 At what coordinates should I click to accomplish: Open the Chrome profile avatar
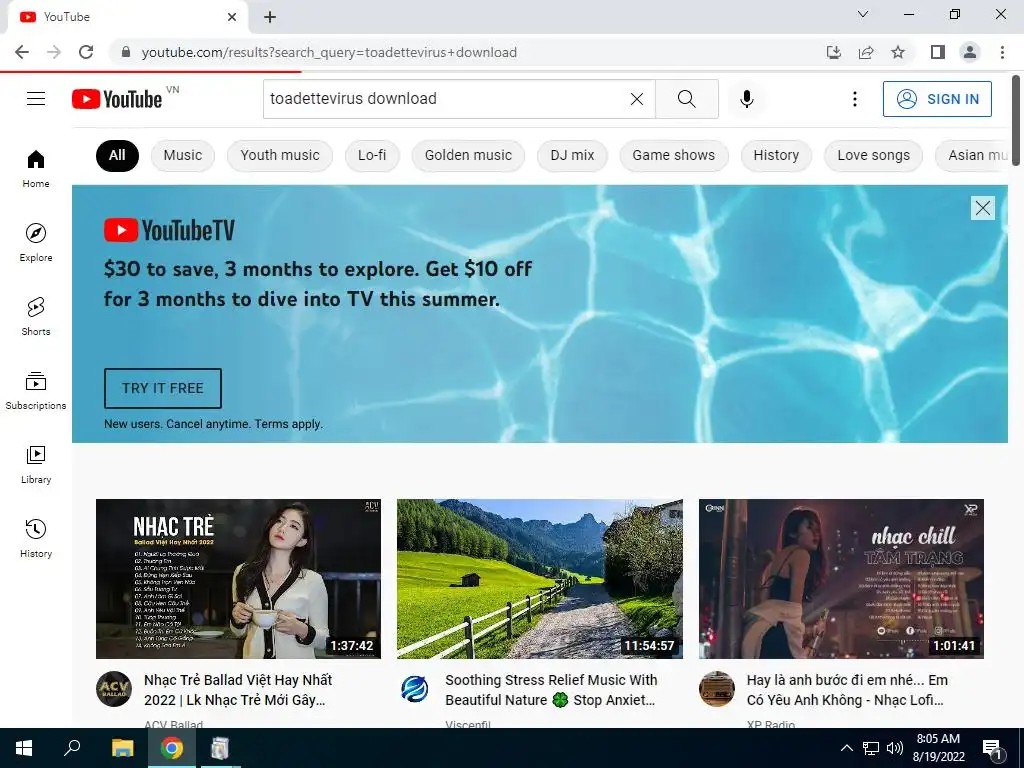pos(970,52)
